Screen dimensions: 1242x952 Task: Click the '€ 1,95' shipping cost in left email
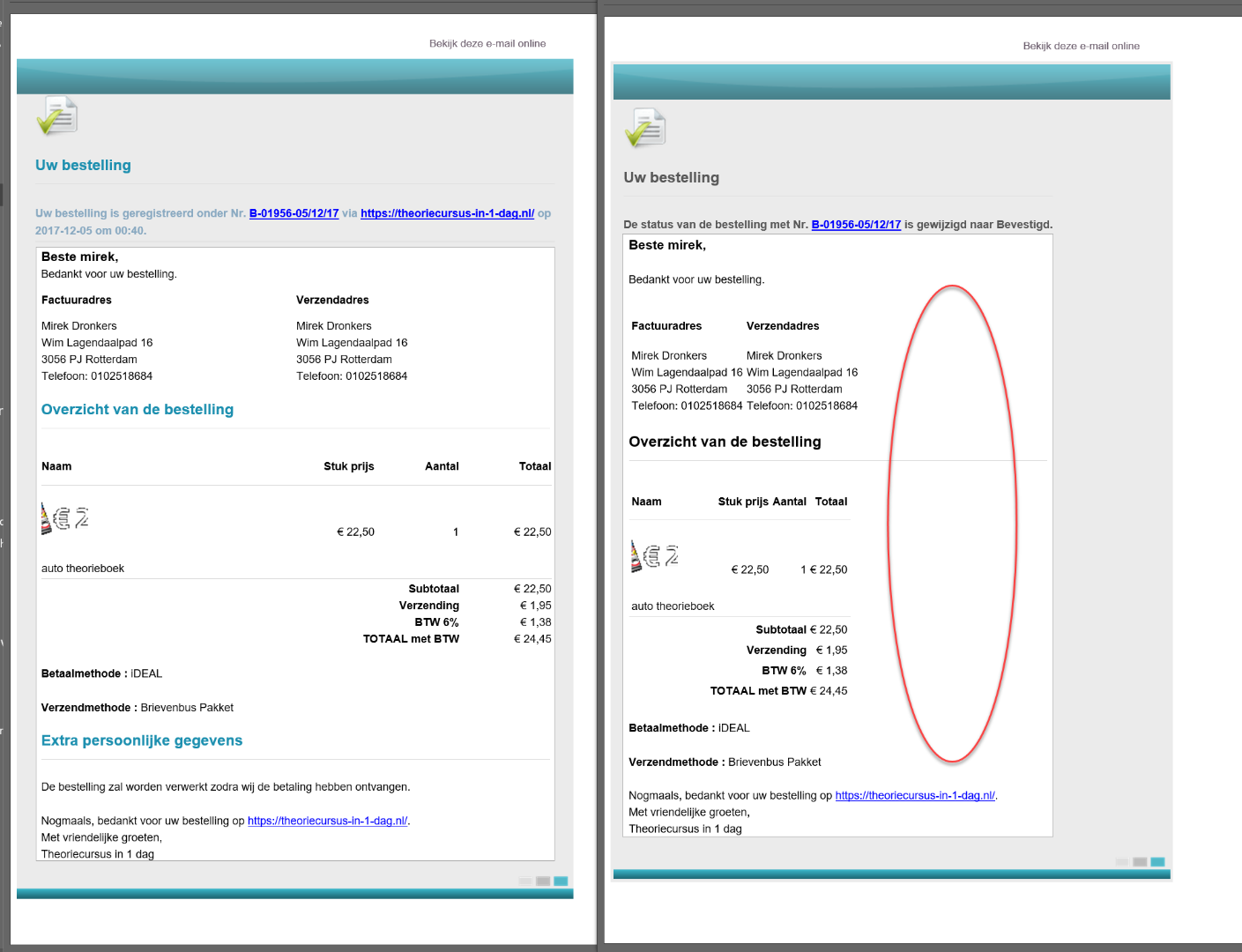pyautogui.click(x=536, y=606)
